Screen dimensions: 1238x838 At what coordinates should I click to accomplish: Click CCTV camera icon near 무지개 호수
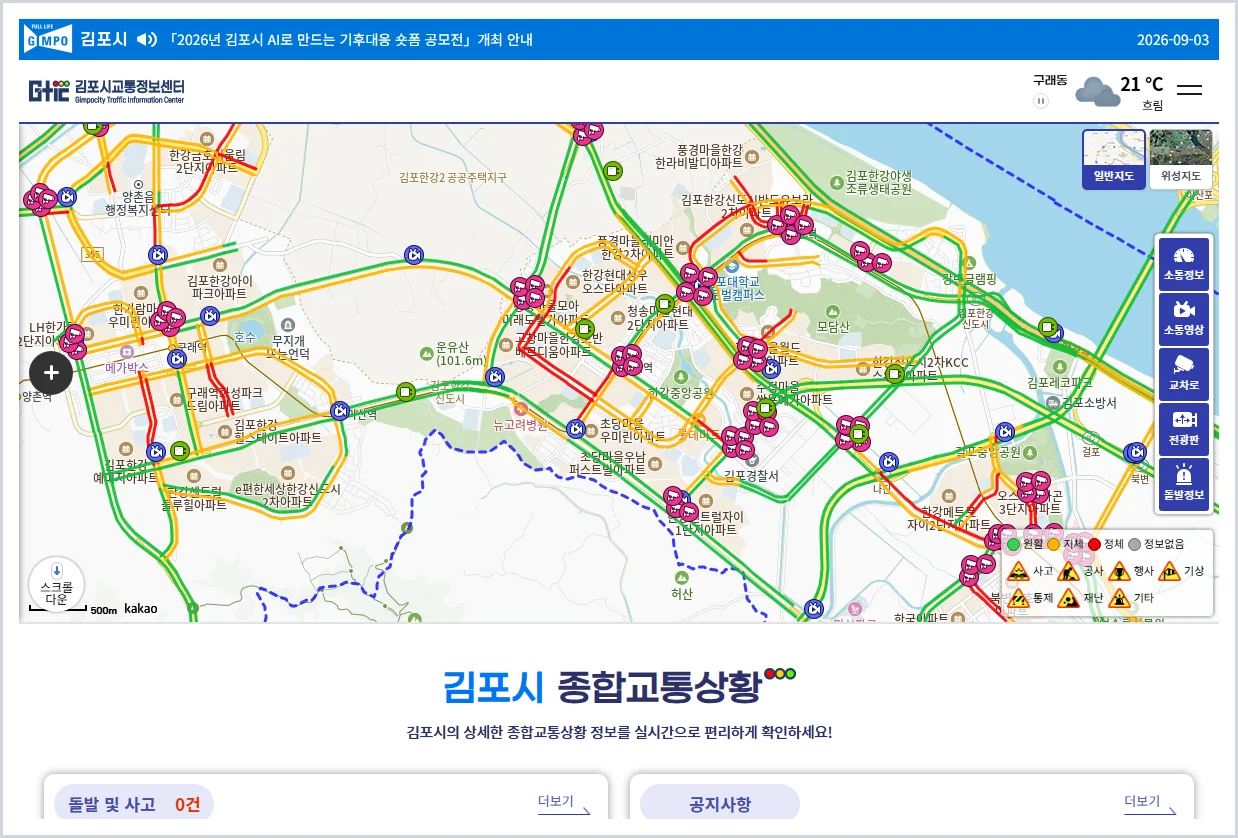(x=210, y=316)
